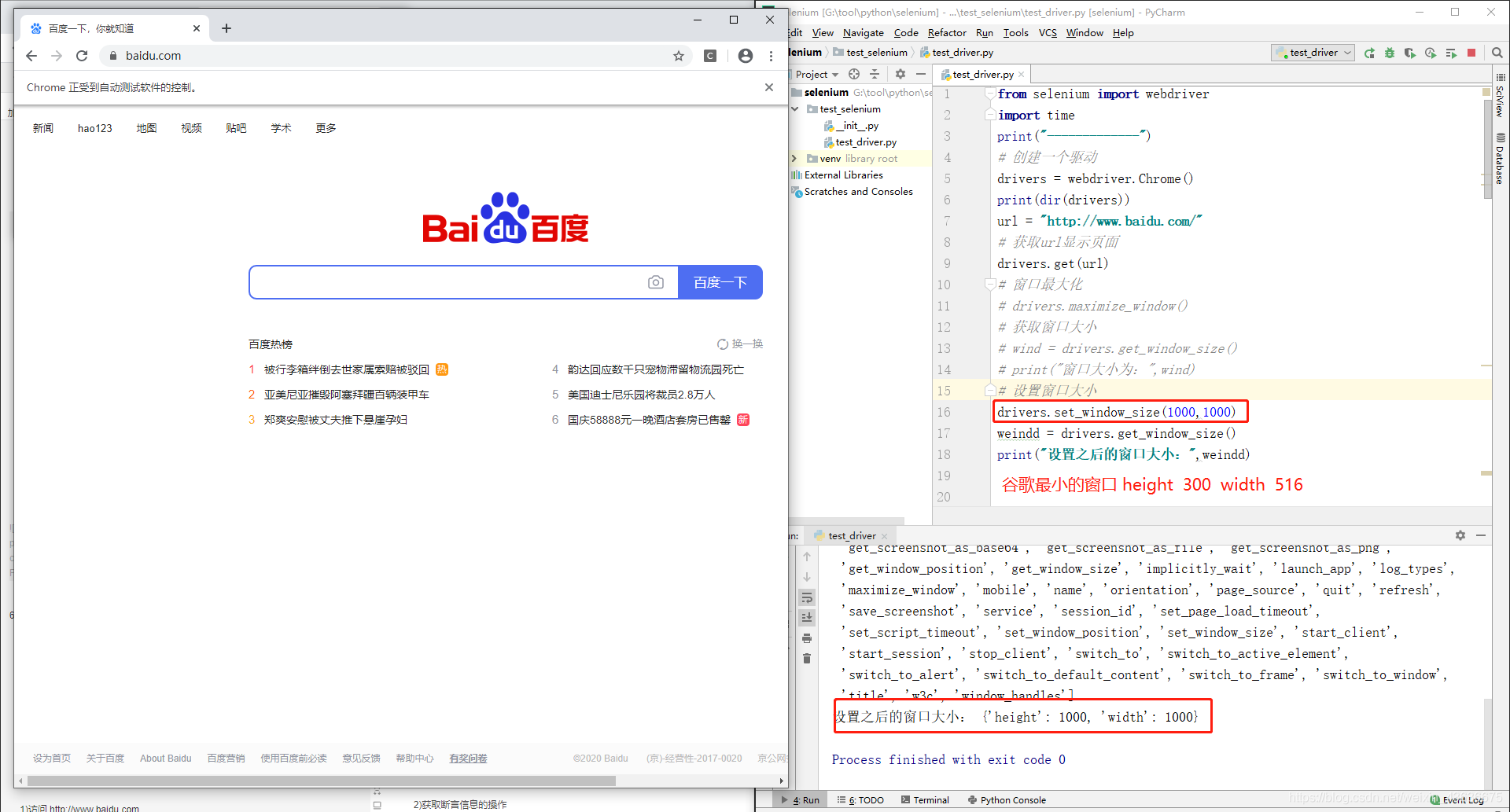Open the test_driver run configuration dropdown
The image size is (1510, 812).
tap(1313, 53)
